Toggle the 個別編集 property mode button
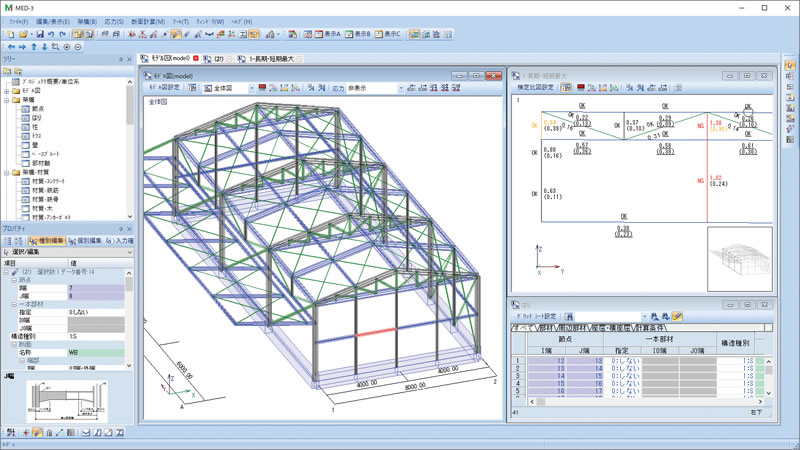 [92, 240]
